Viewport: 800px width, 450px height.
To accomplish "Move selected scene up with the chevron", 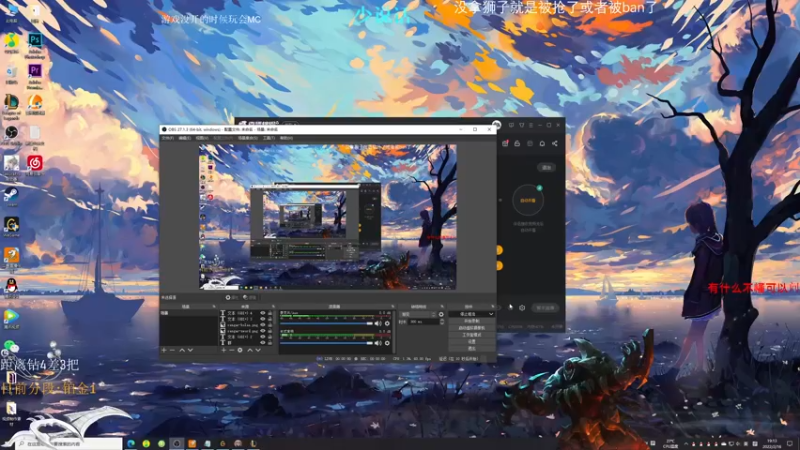I will click(182, 350).
